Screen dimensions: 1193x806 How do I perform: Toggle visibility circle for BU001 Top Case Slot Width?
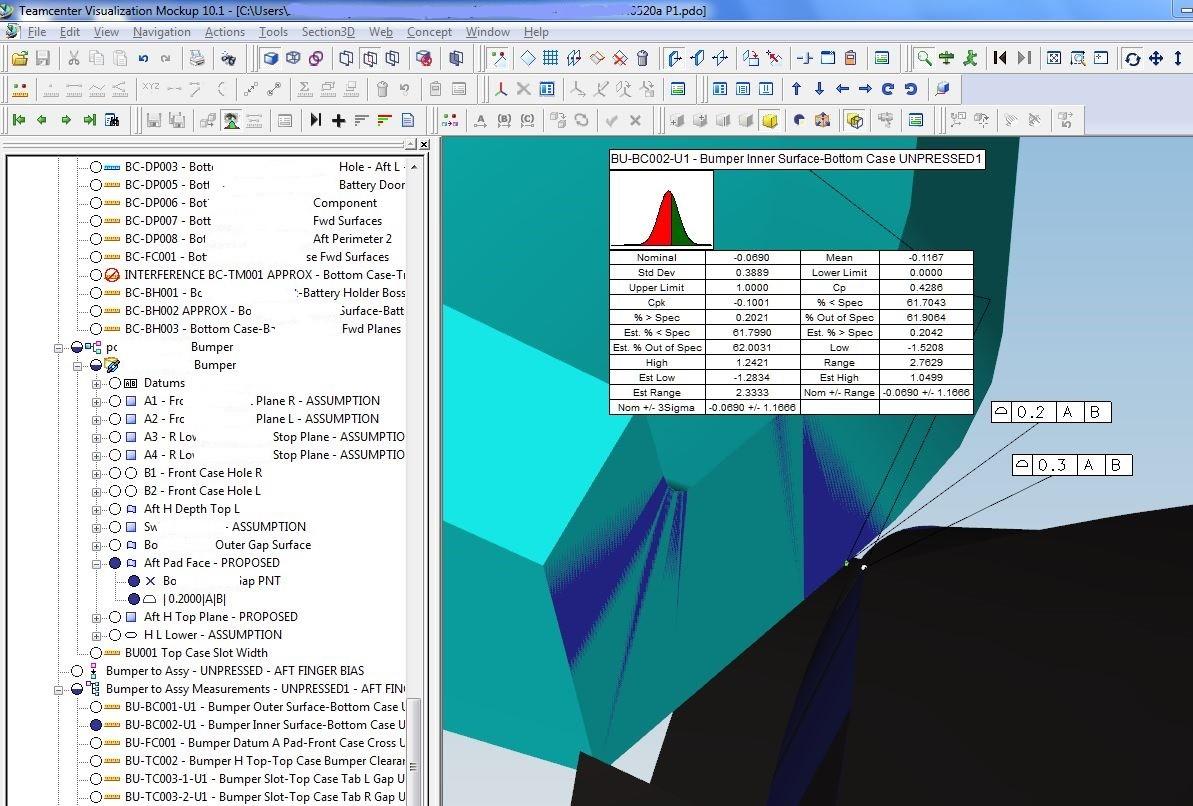coord(96,653)
